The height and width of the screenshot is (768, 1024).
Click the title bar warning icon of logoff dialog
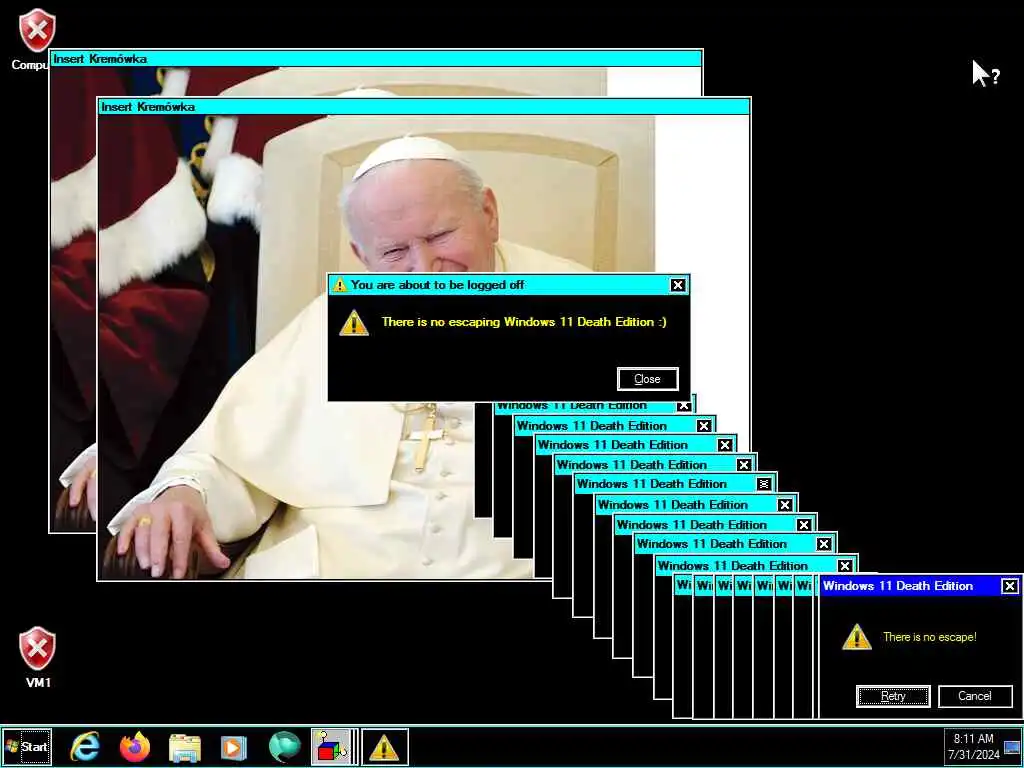tap(340, 285)
